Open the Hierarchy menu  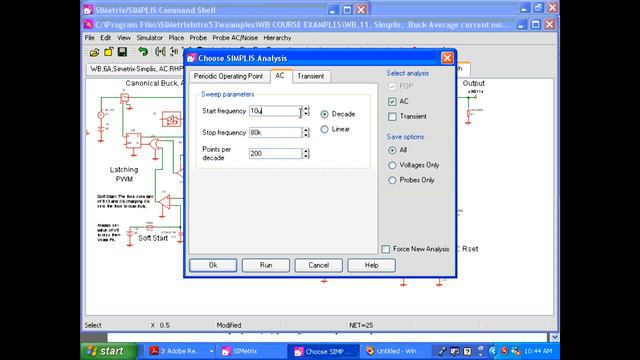point(277,38)
